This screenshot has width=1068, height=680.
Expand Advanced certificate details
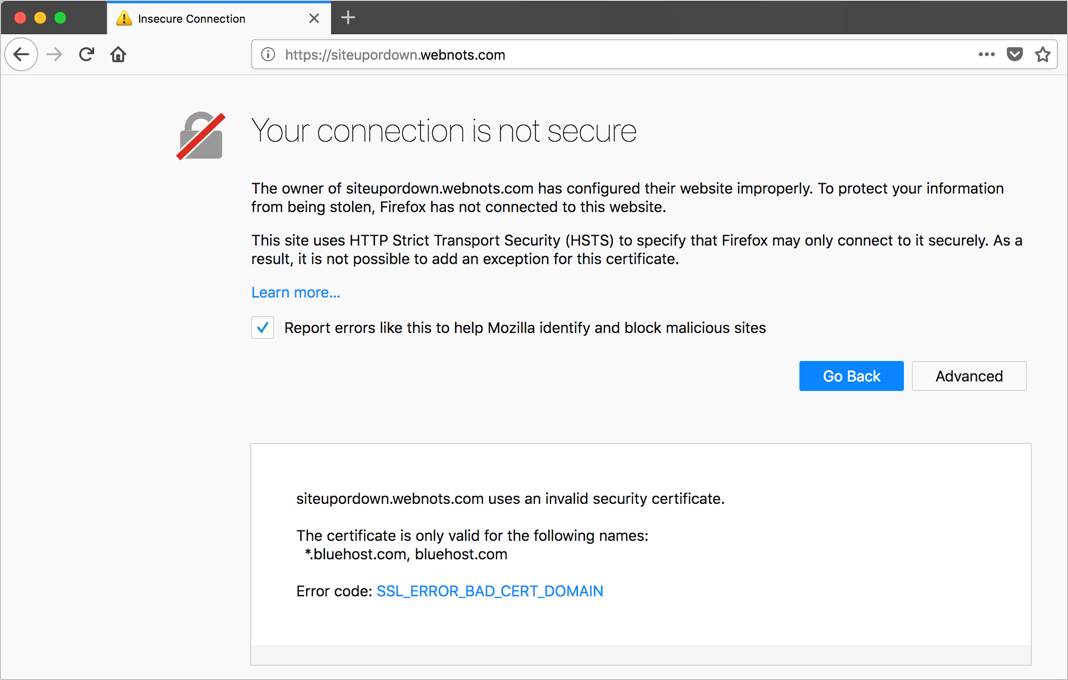click(968, 376)
